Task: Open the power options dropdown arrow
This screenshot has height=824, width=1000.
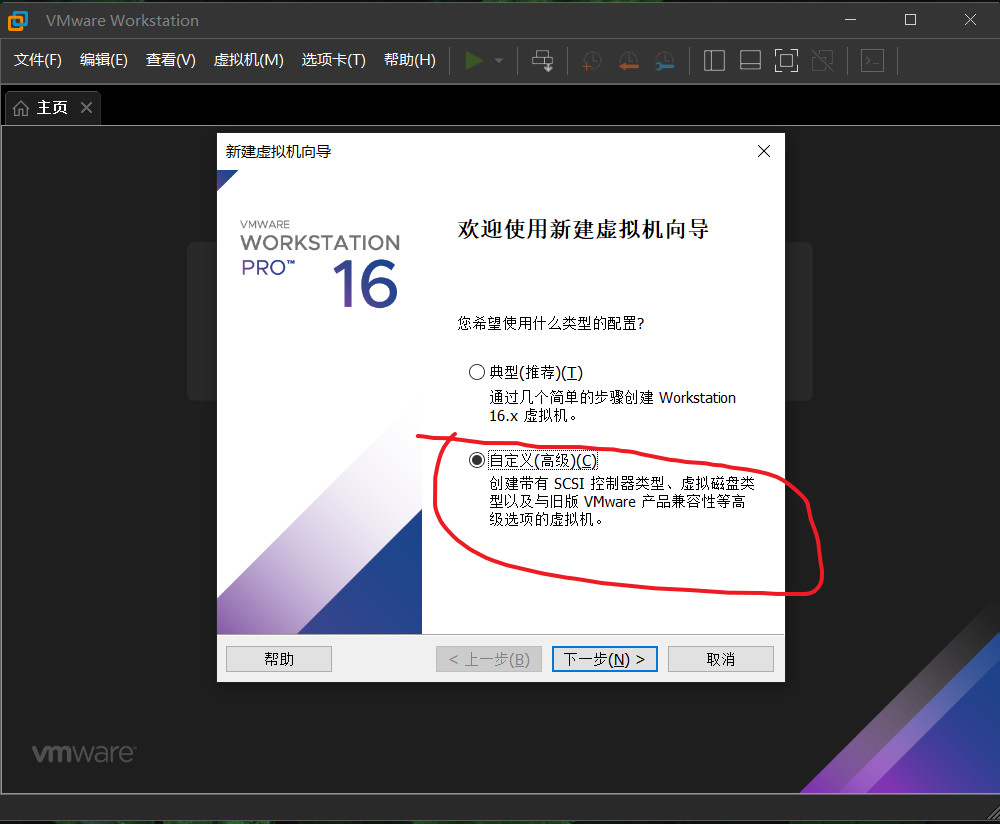Action: pyautogui.click(x=499, y=61)
